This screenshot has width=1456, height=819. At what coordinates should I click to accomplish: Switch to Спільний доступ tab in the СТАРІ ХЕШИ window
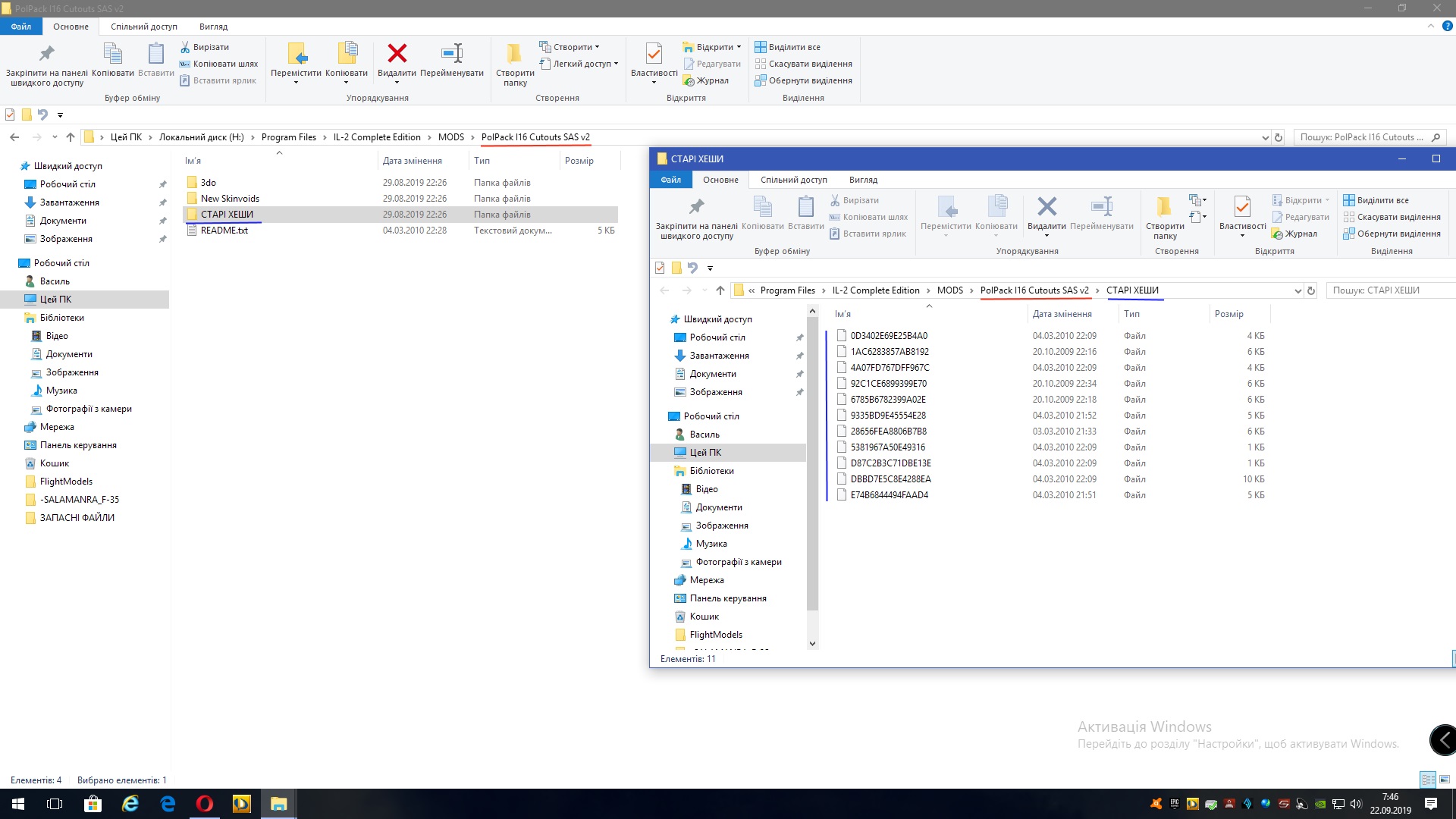pyautogui.click(x=793, y=180)
